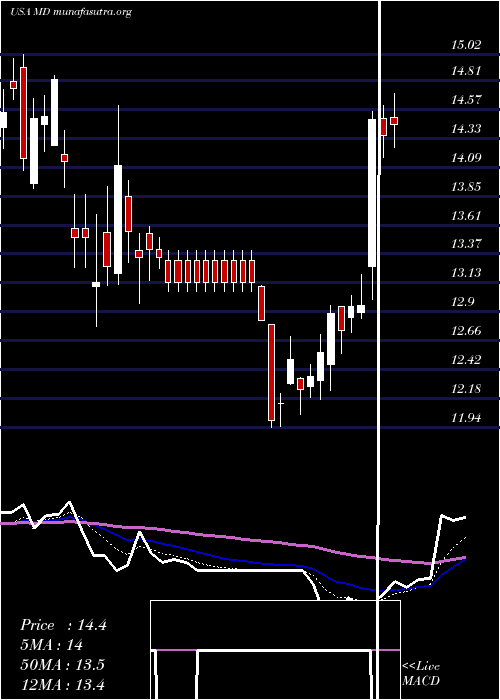
Task: Click the 12.9 price axis label
Action: pos(463,302)
